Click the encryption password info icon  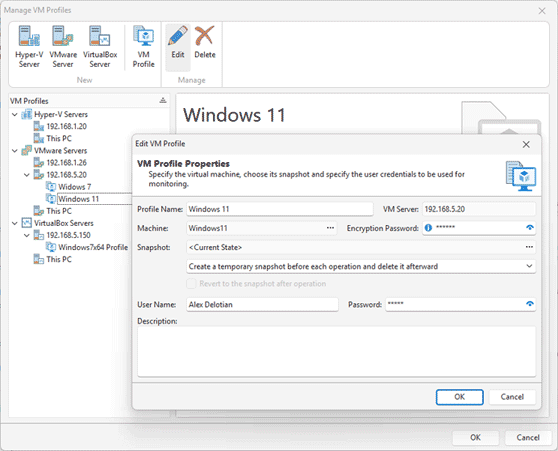click(x=428, y=228)
